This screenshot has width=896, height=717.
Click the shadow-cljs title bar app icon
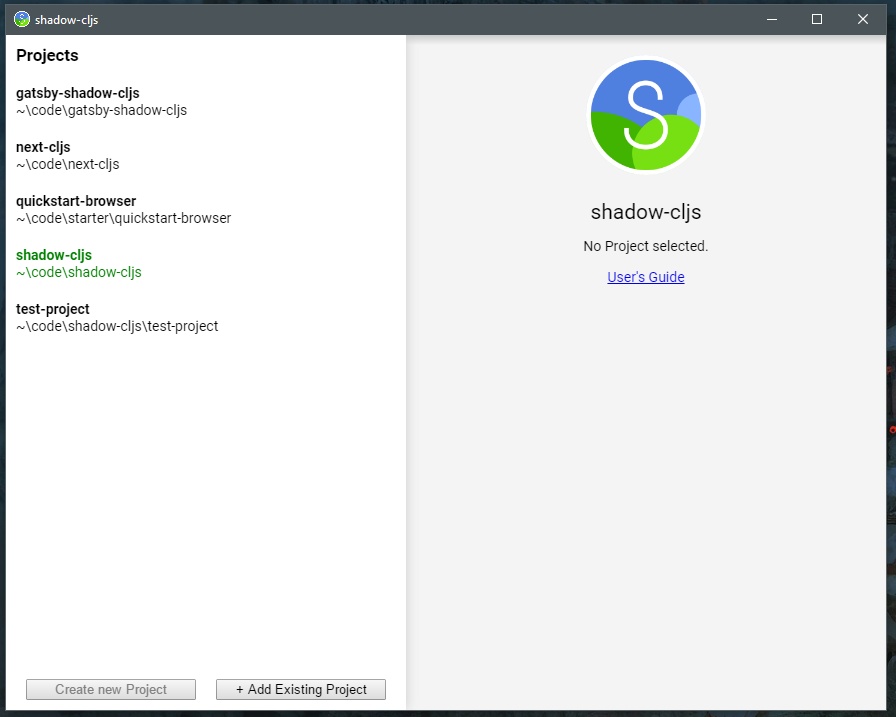(x=22, y=19)
